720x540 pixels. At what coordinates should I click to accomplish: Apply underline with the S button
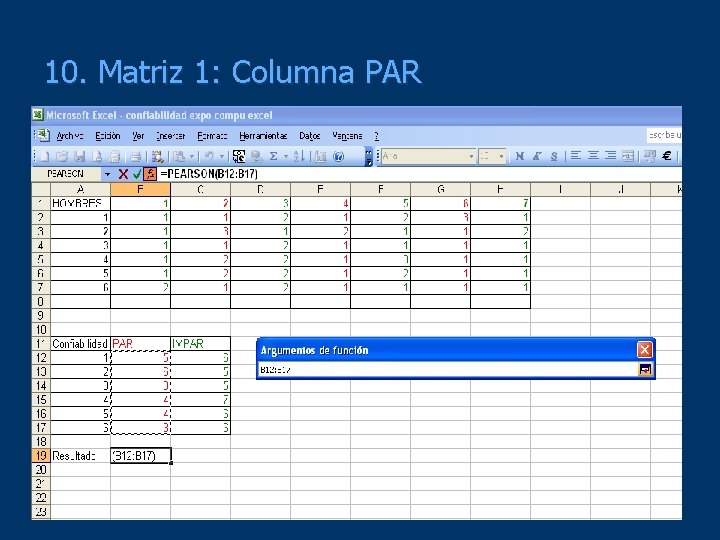click(x=554, y=157)
